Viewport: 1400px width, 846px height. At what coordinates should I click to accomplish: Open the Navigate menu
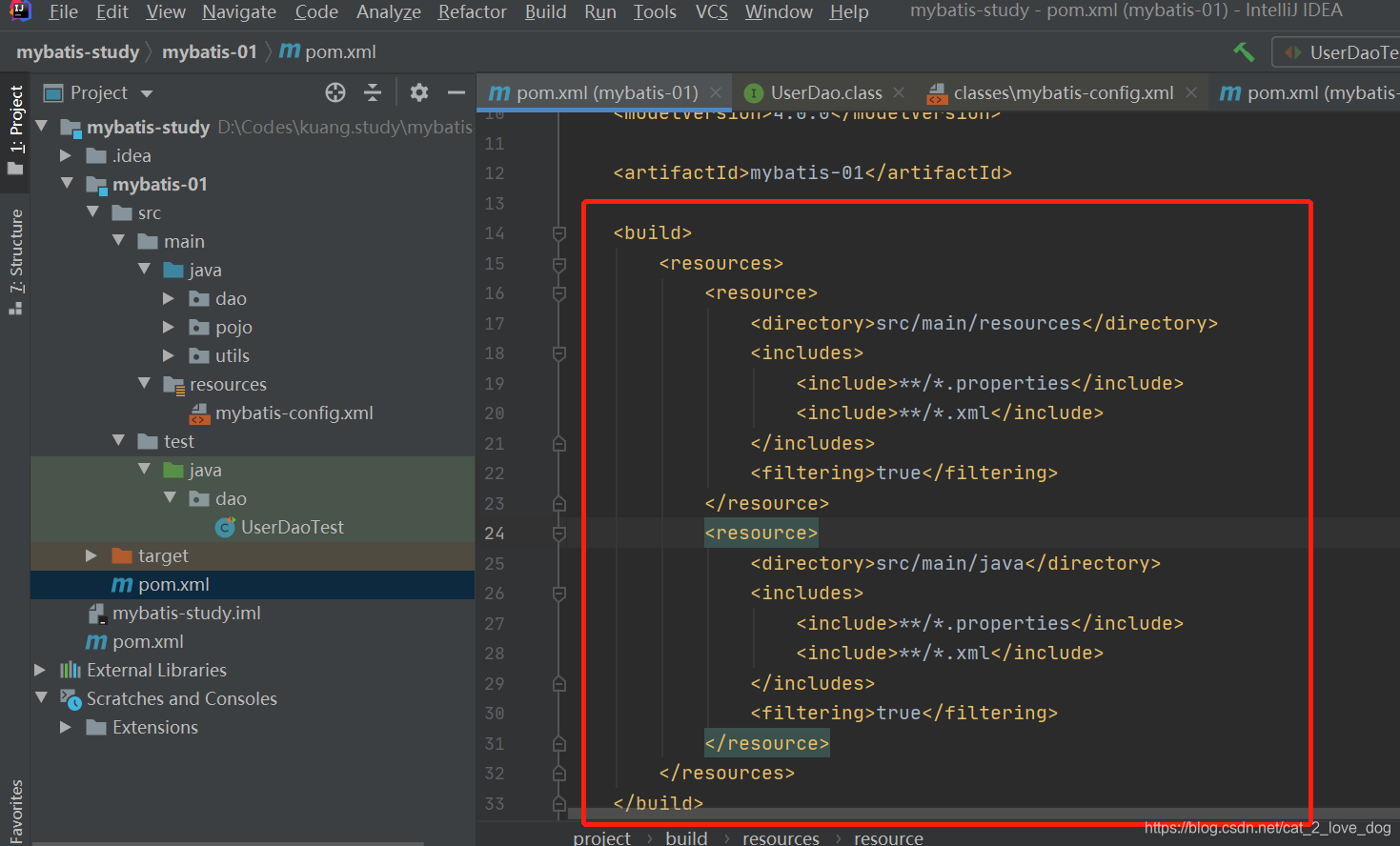click(239, 11)
